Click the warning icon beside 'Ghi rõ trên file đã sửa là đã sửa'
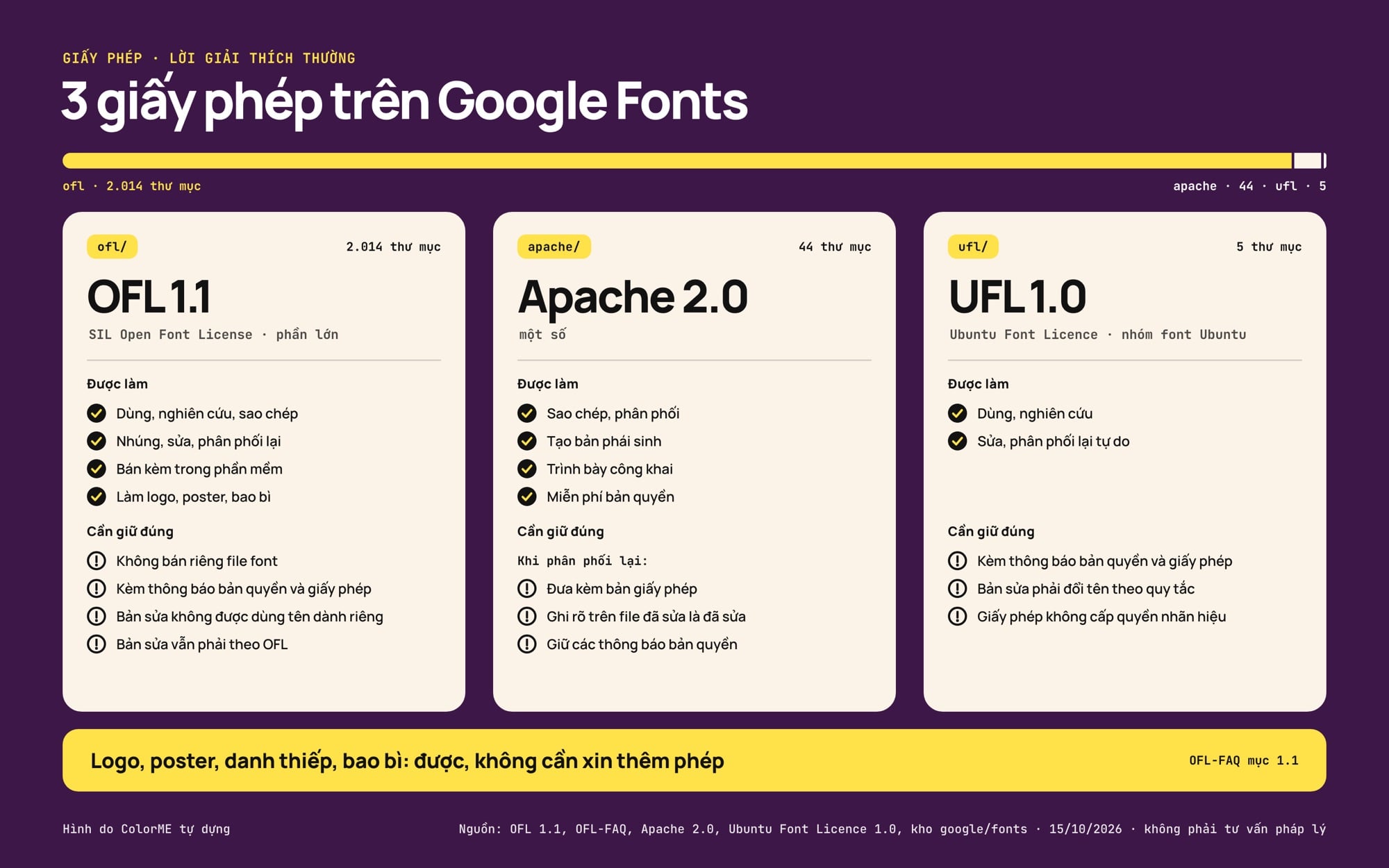 point(527,617)
